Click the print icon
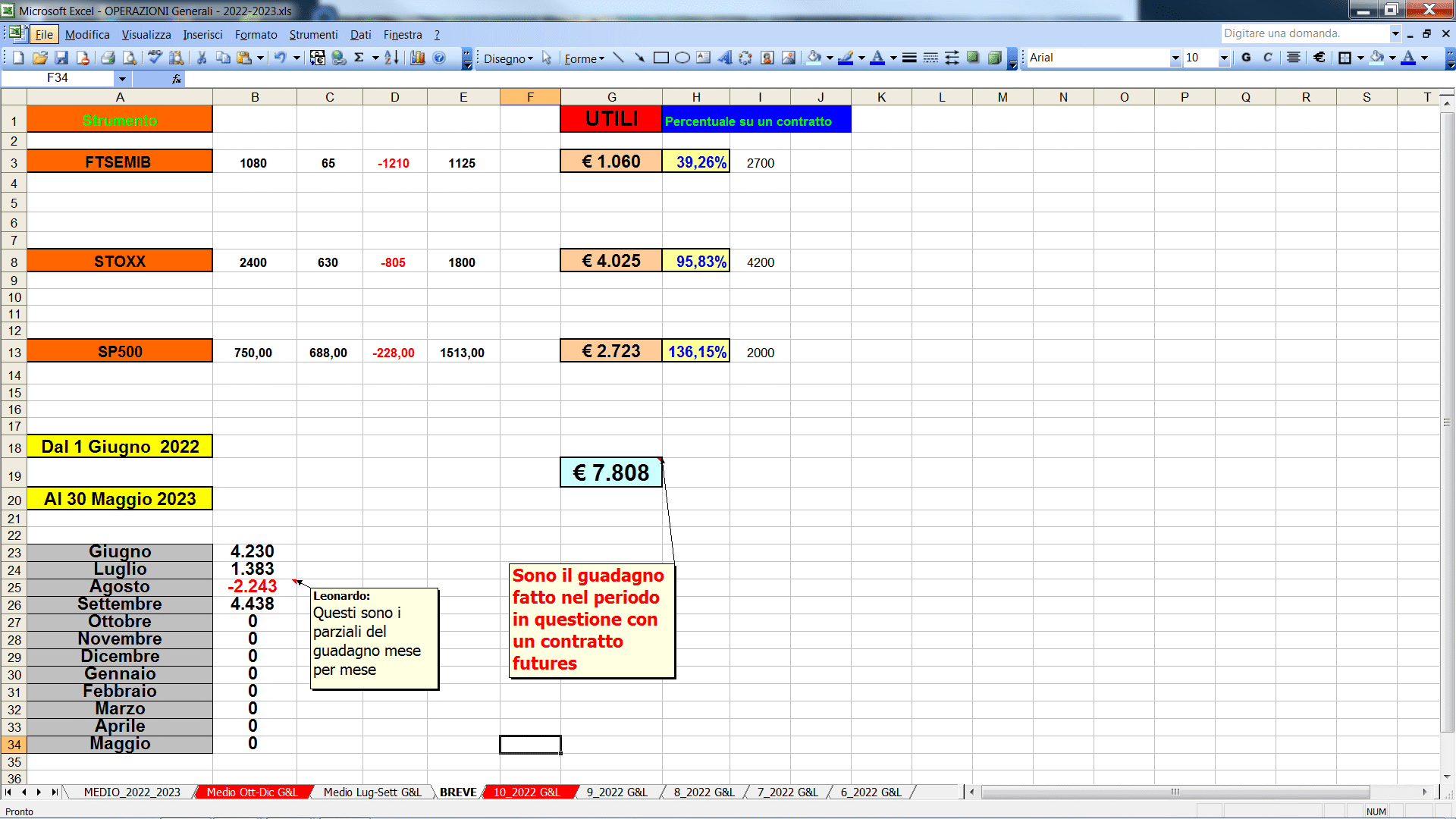Screen dimensions: 1456x819 coord(108,58)
